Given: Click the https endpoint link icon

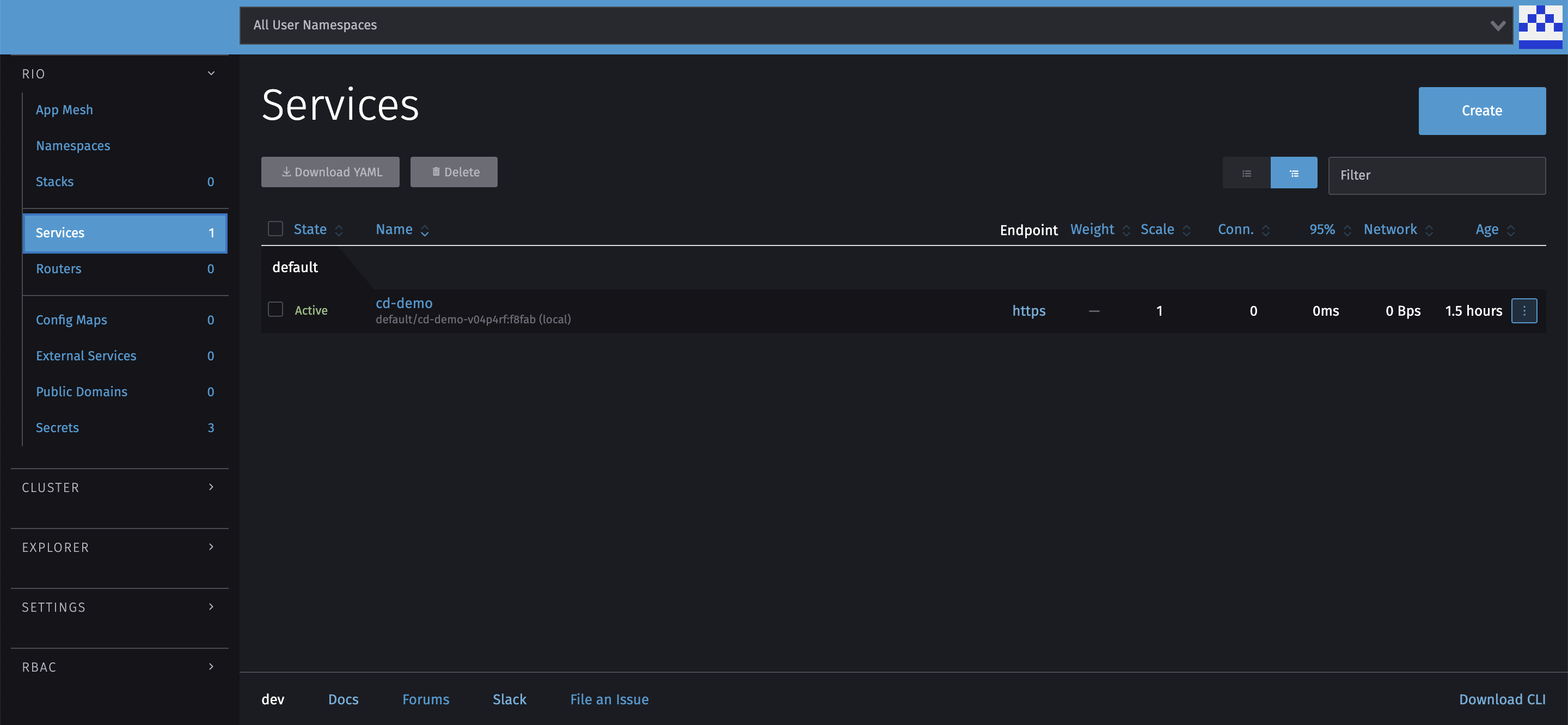Looking at the screenshot, I should pos(1028,310).
